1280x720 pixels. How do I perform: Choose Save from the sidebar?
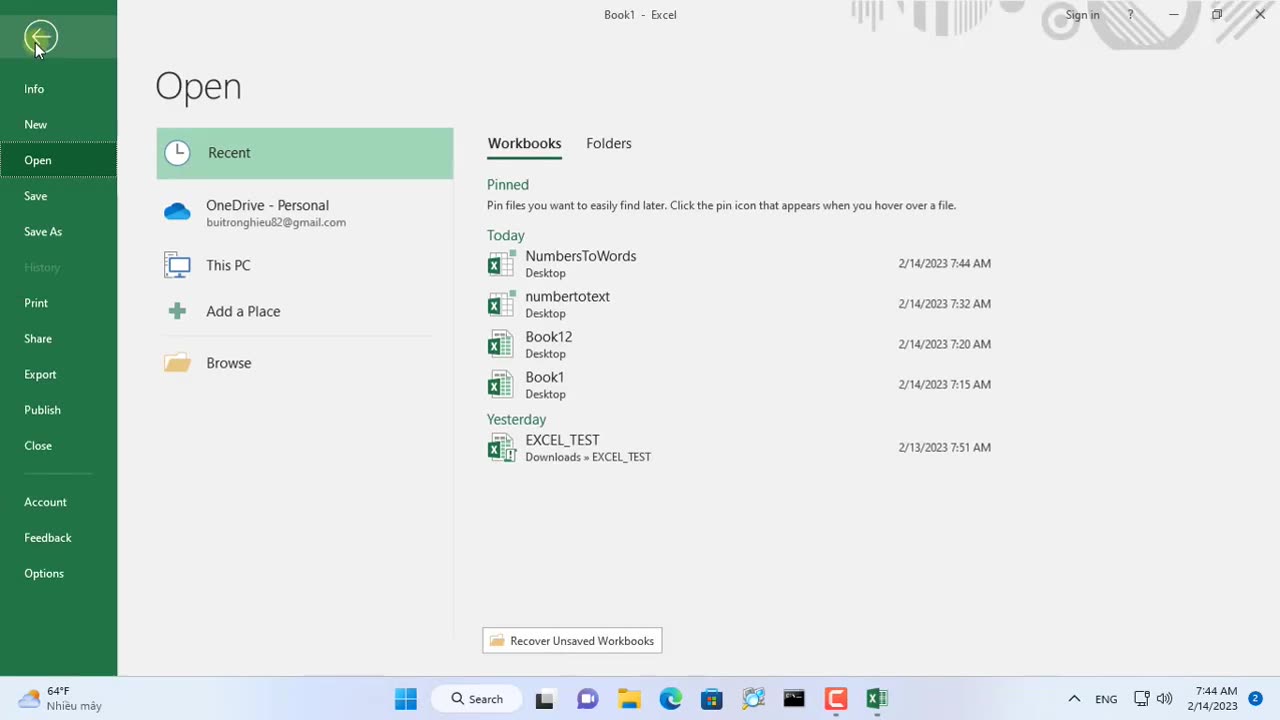[58, 196]
